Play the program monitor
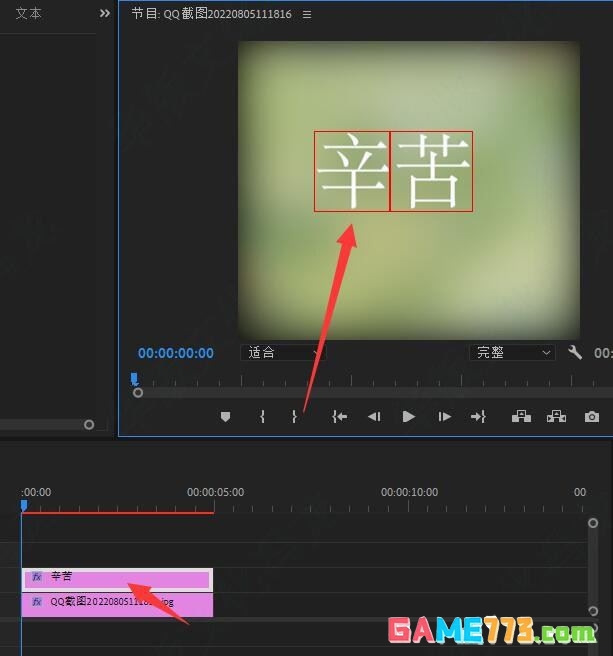Screen dimensions: 613x656 click(408, 417)
